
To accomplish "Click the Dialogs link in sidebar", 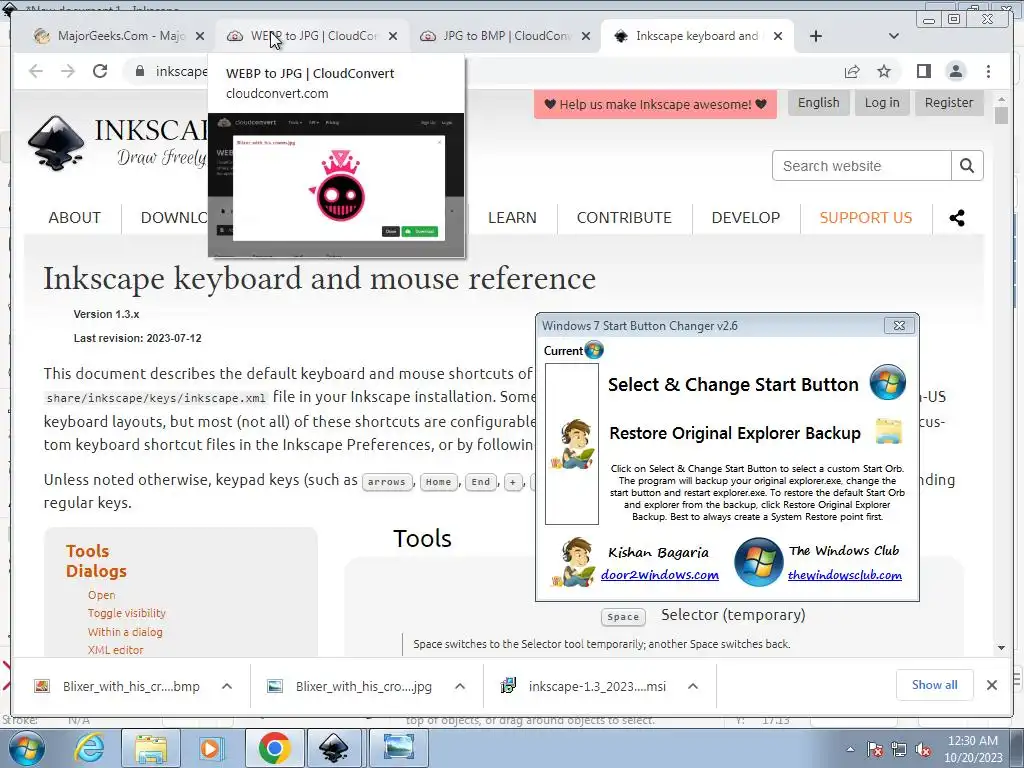I will [x=96, y=571].
